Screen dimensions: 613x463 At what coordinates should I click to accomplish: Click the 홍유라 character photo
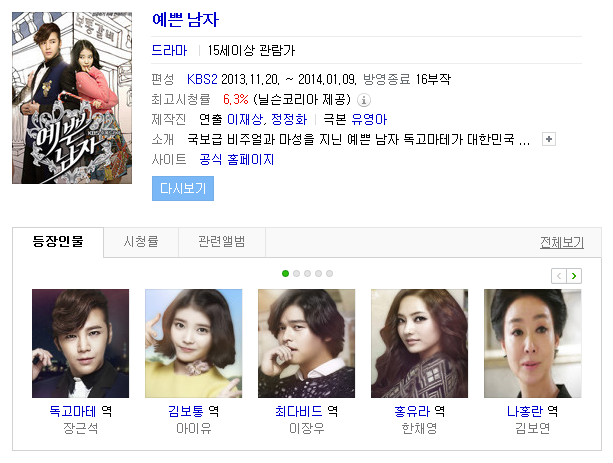419,343
